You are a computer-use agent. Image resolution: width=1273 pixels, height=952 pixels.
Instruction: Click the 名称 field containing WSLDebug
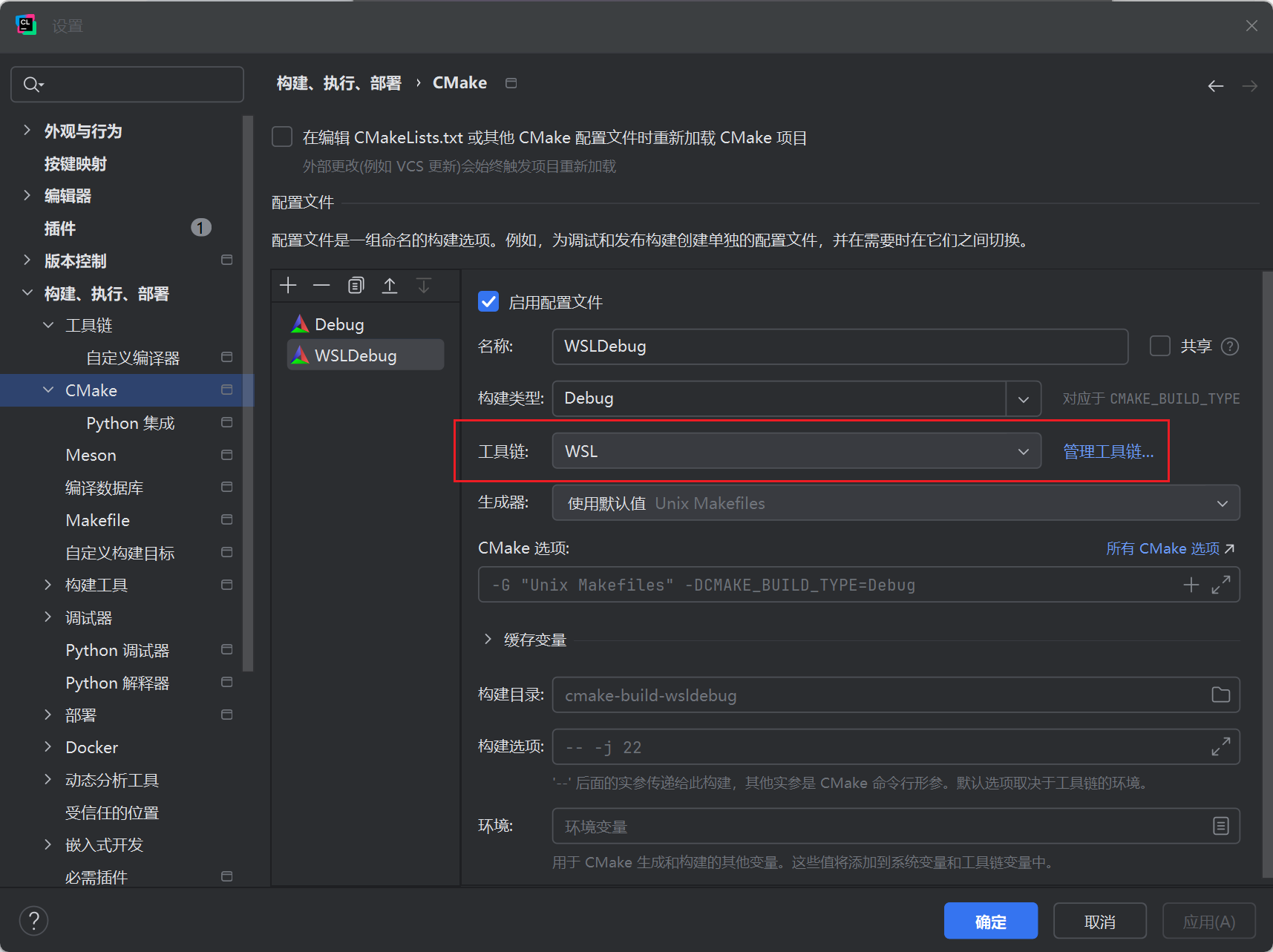(840, 347)
